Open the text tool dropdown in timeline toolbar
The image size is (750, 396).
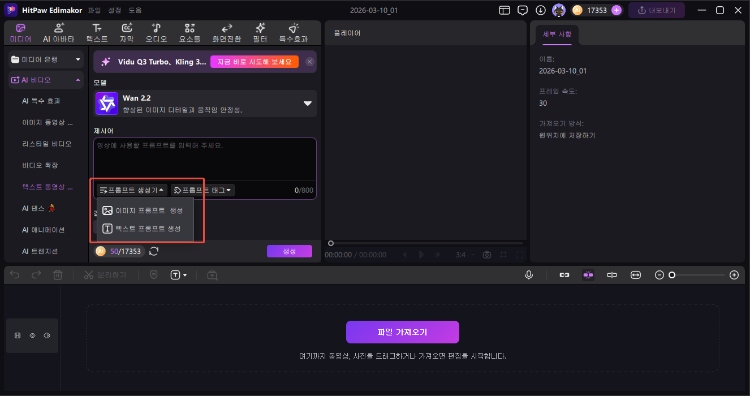click(x=178, y=275)
